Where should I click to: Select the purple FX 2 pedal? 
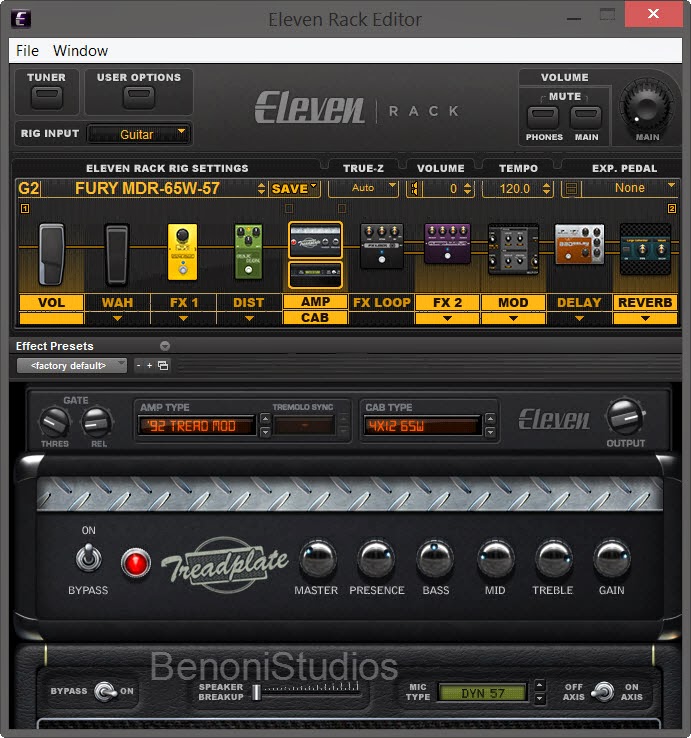[447, 243]
